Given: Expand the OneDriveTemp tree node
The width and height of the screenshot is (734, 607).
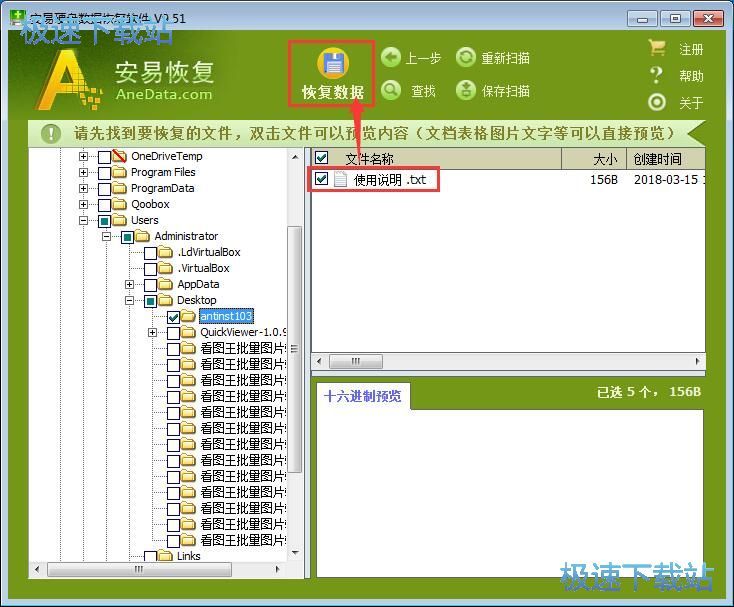Looking at the screenshot, I should (83, 156).
